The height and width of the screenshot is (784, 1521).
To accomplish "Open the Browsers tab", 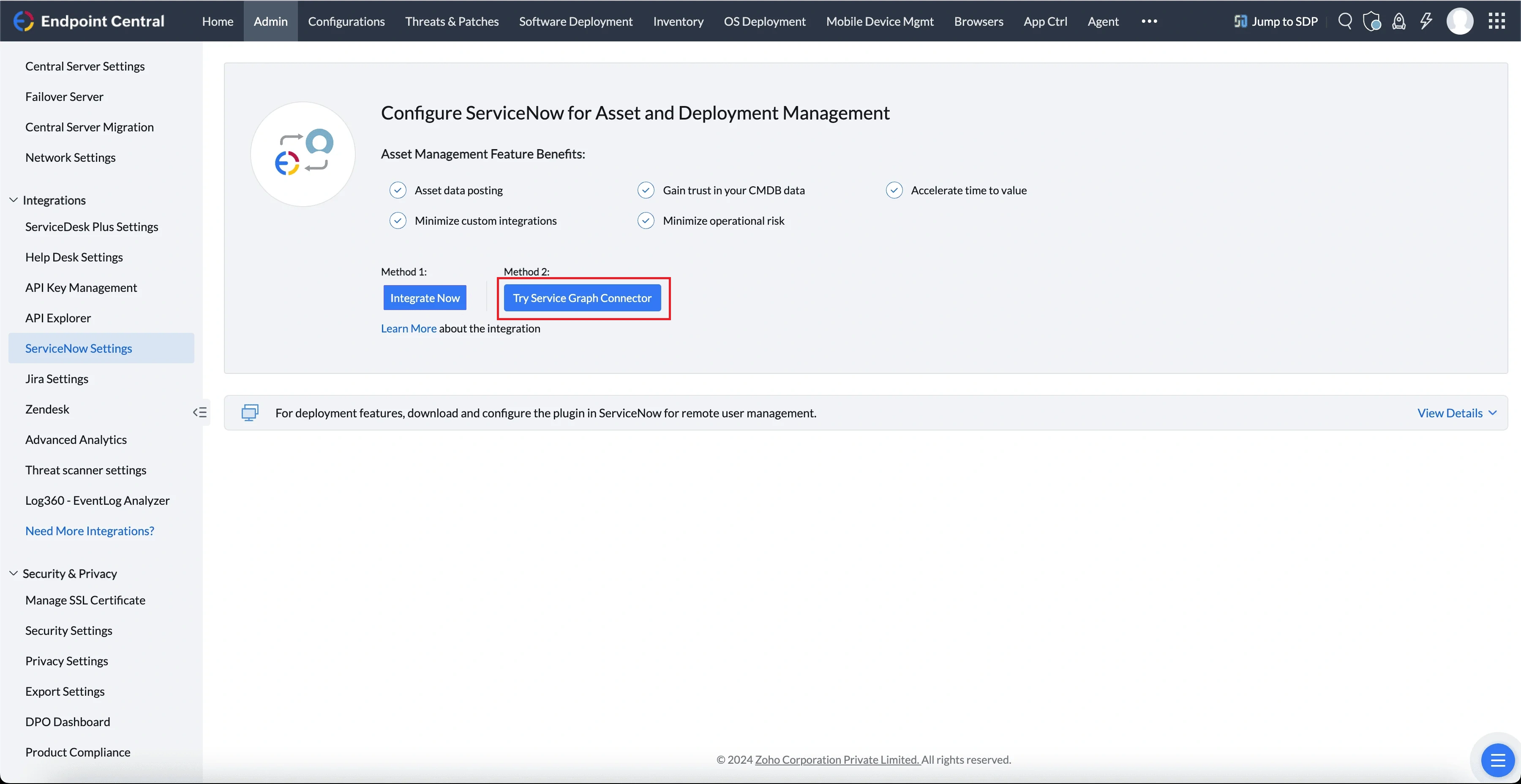I will [x=979, y=21].
